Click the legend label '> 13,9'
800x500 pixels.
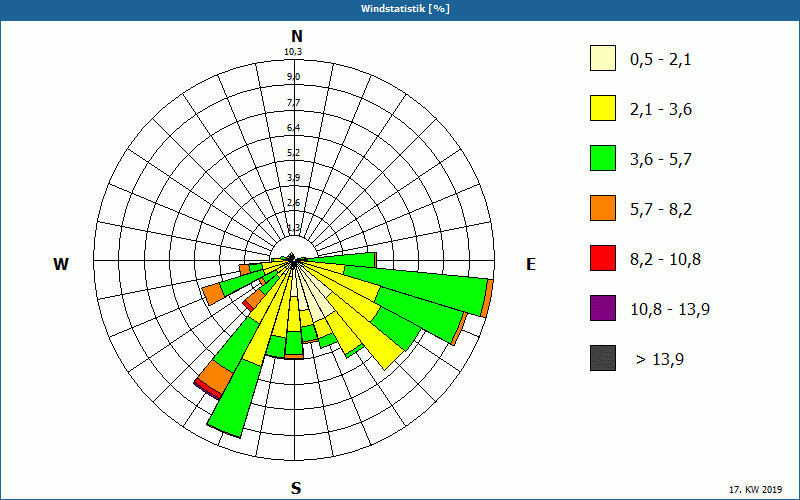coord(660,360)
